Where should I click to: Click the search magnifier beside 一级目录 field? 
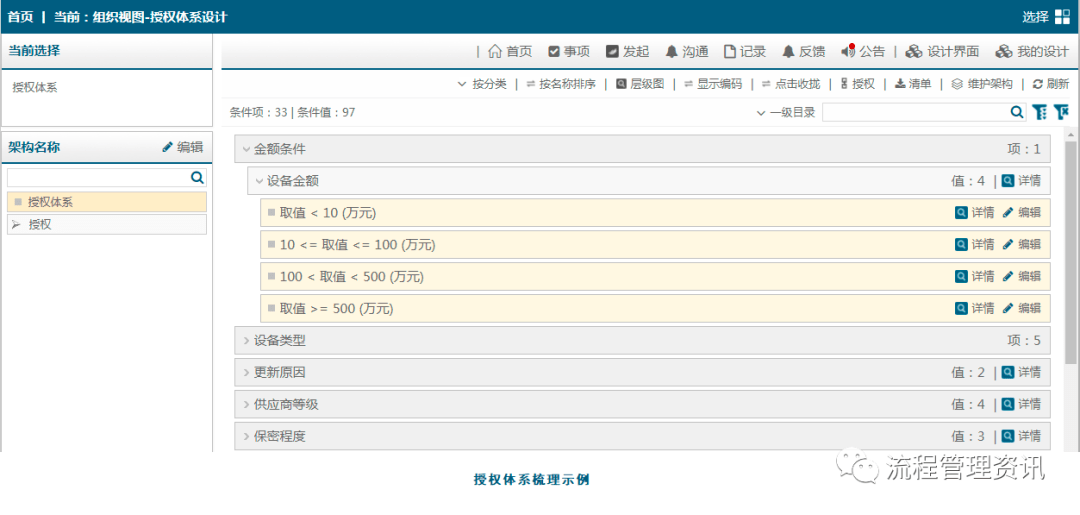(1017, 112)
